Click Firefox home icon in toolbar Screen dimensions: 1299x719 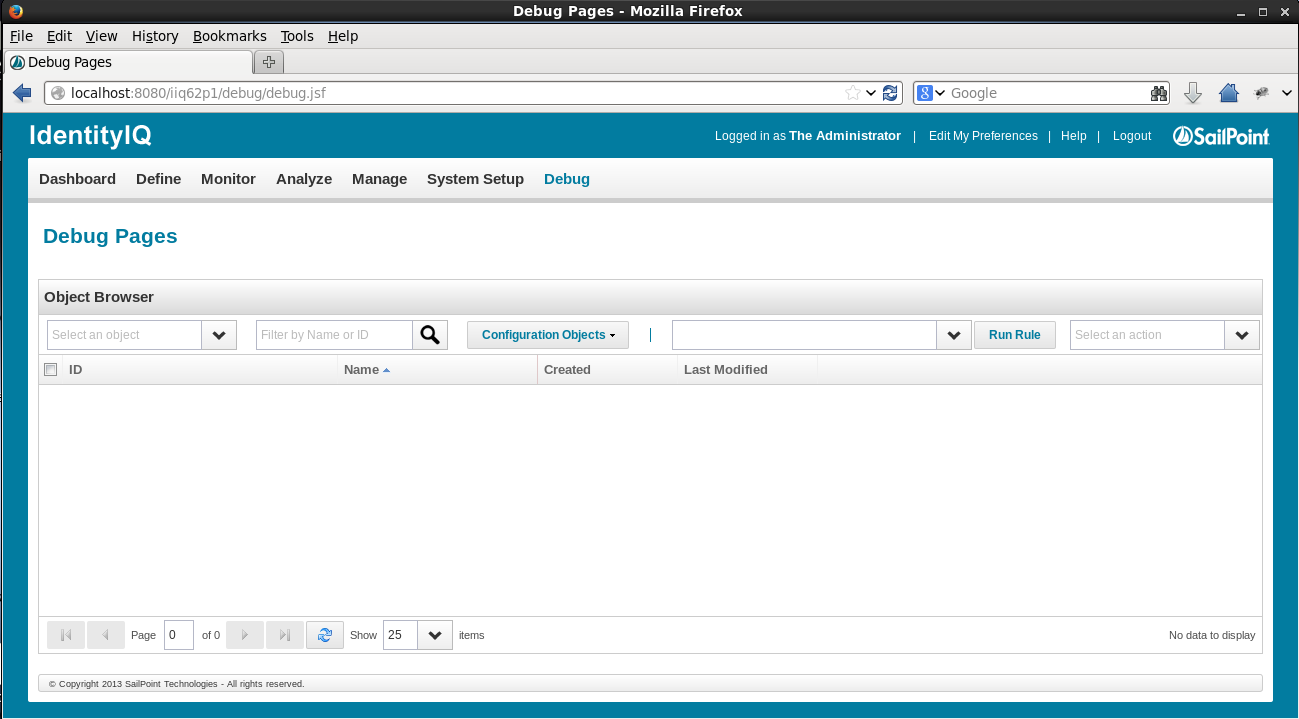coord(1229,93)
